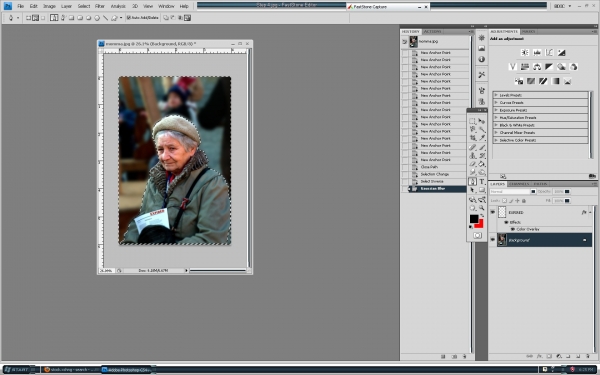Switch to the Actions tab

click(432, 31)
